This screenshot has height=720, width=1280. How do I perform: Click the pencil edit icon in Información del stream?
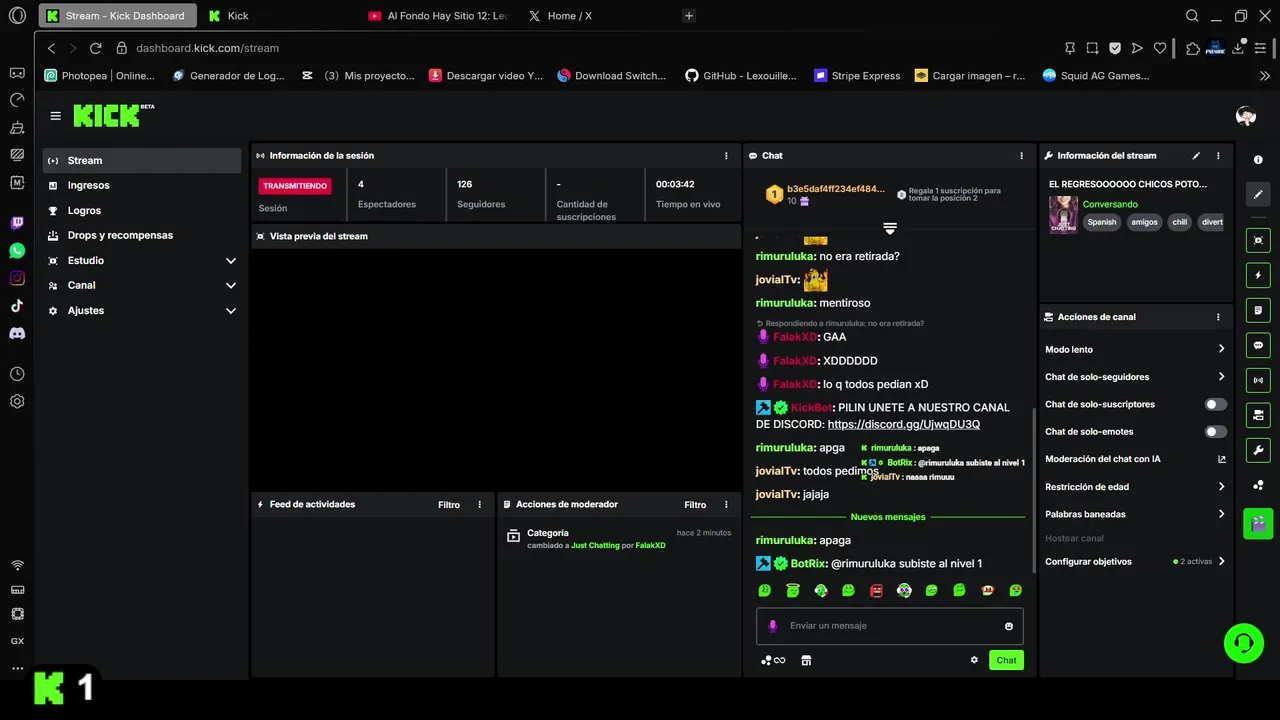(1196, 156)
